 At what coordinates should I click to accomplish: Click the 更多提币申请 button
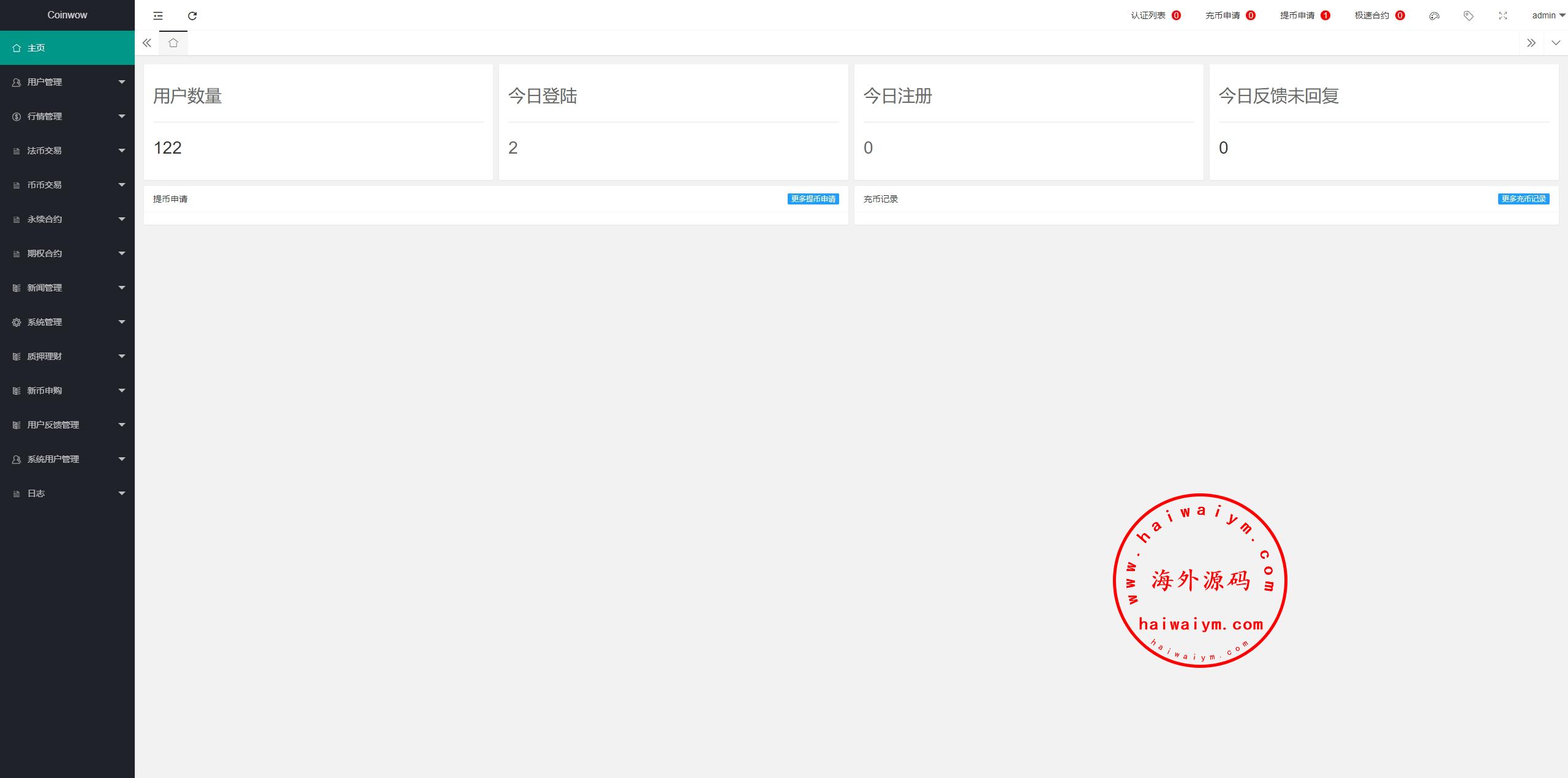point(813,199)
